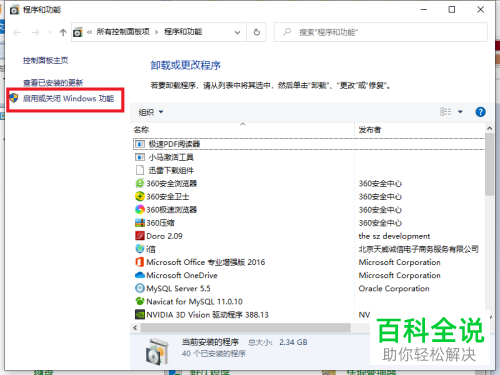The image size is (500, 375).
Task: Expand the breadcrumb overflow chevron
Action: pos(89,32)
